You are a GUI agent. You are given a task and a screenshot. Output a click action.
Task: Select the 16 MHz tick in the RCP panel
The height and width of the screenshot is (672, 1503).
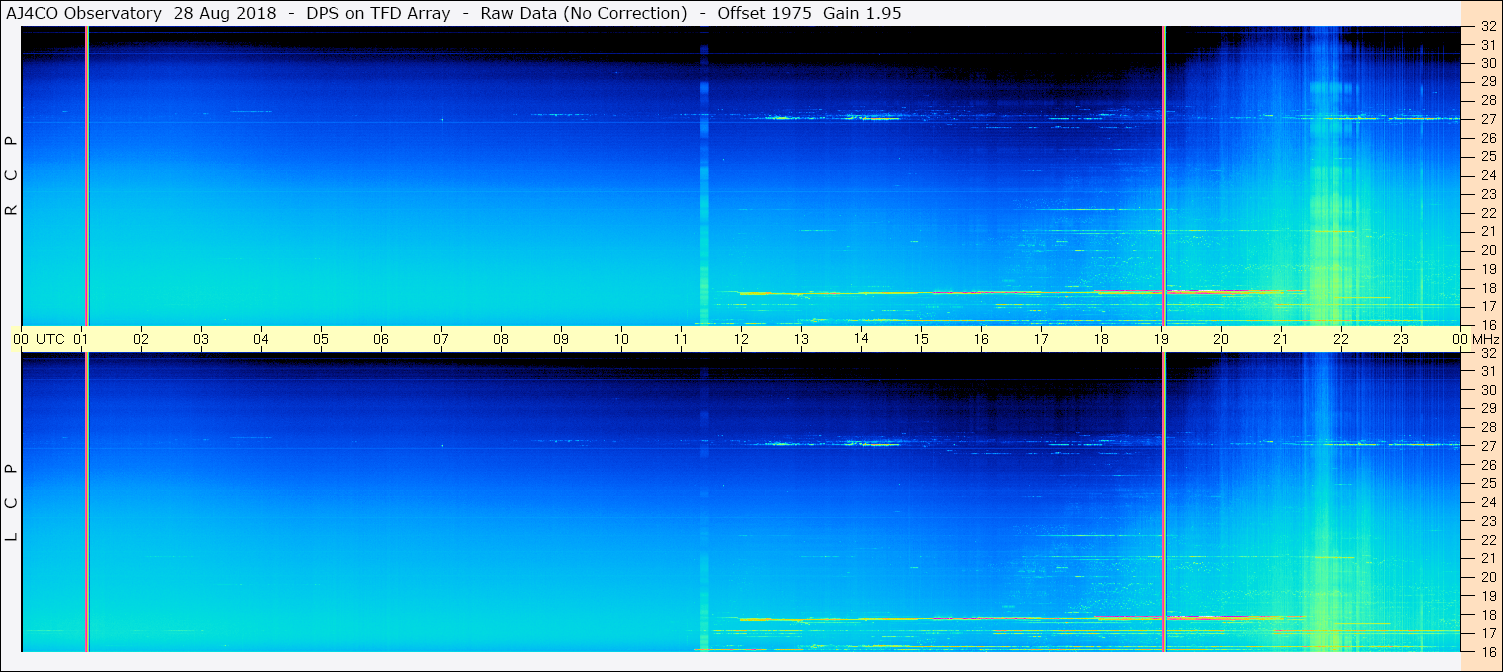click(x=1488, y=325)
